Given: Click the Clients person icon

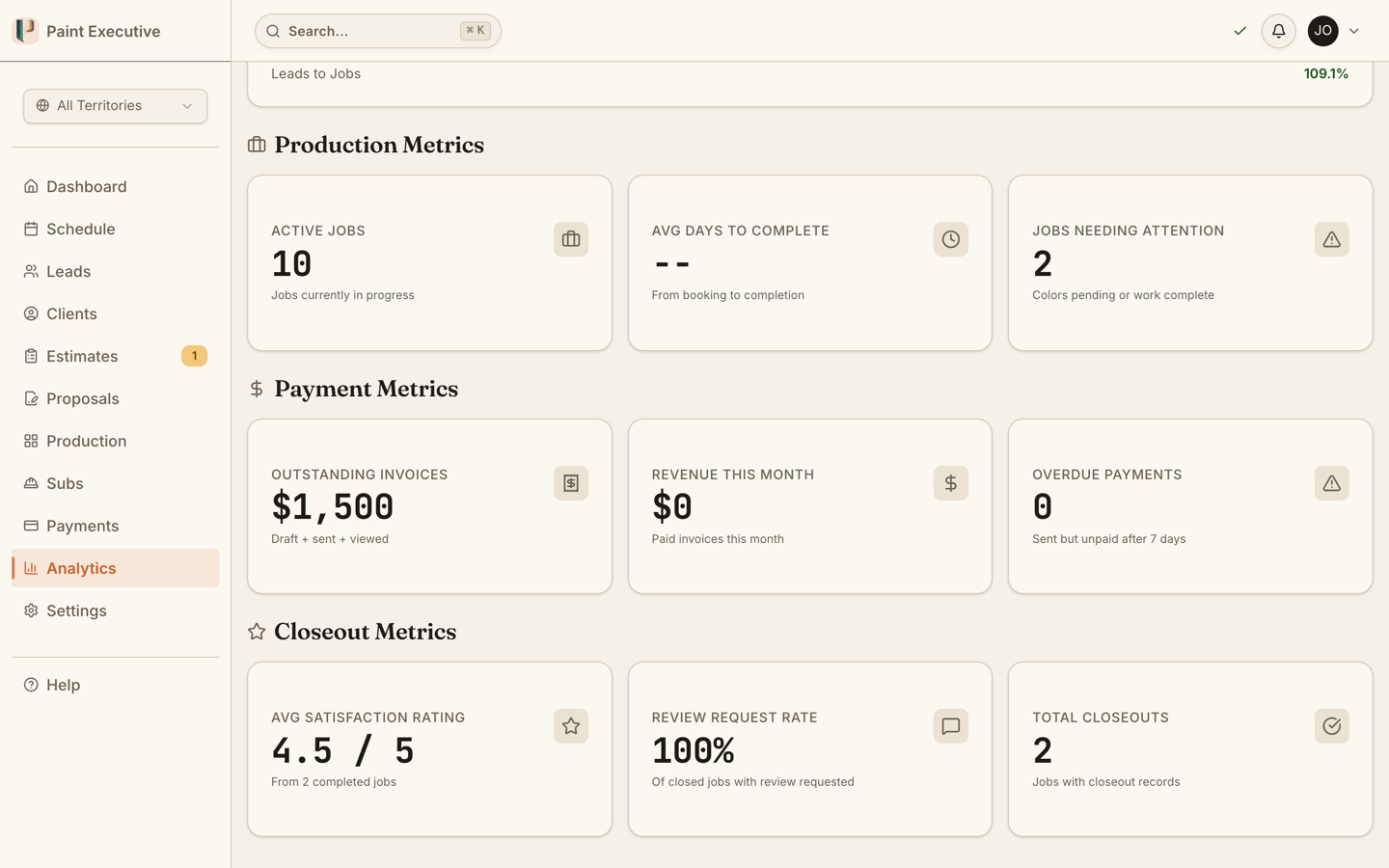Looking at the screenshot, I should coord(31,313).
